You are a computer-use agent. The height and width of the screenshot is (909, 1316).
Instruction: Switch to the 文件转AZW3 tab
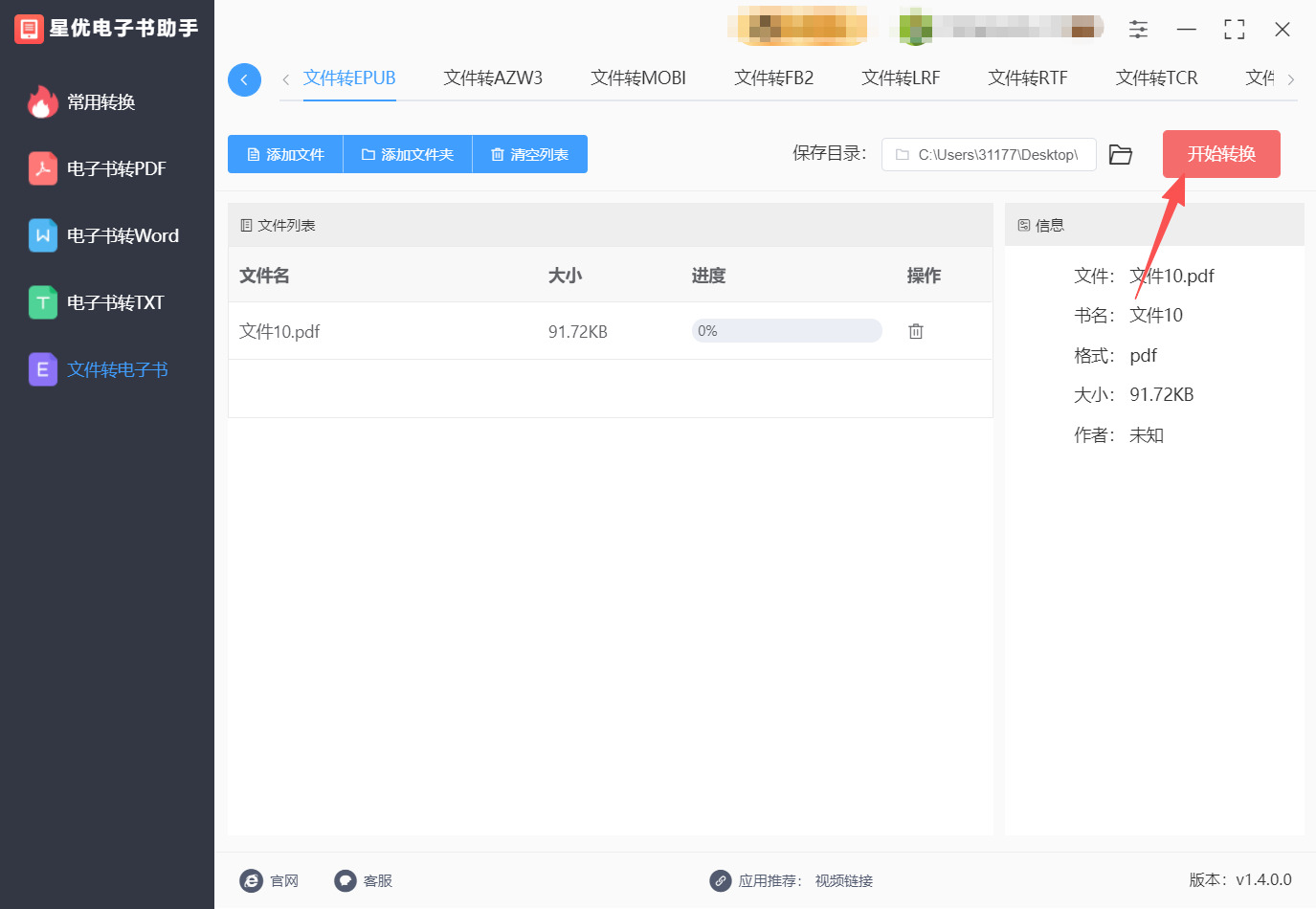(x=493, y=78)
